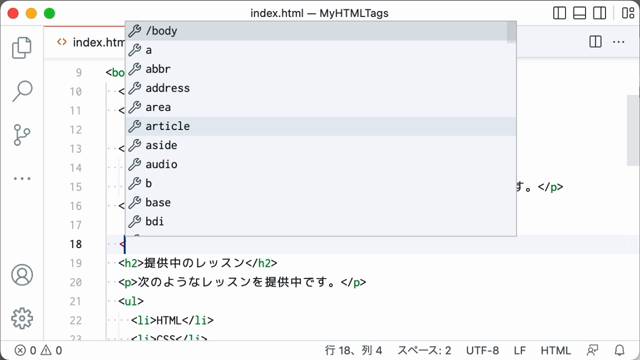Open the Source Control view
Viewport: 640px width, 360px height.
[22, 135]
